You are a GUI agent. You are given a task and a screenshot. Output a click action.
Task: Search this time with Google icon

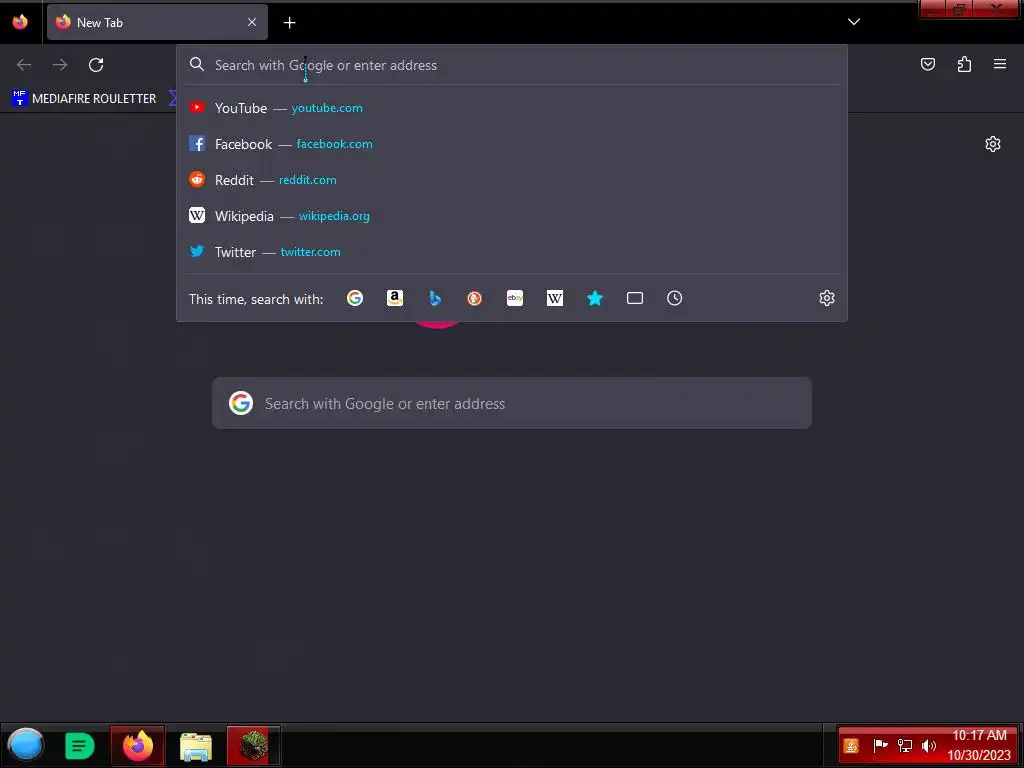(355, 298)
